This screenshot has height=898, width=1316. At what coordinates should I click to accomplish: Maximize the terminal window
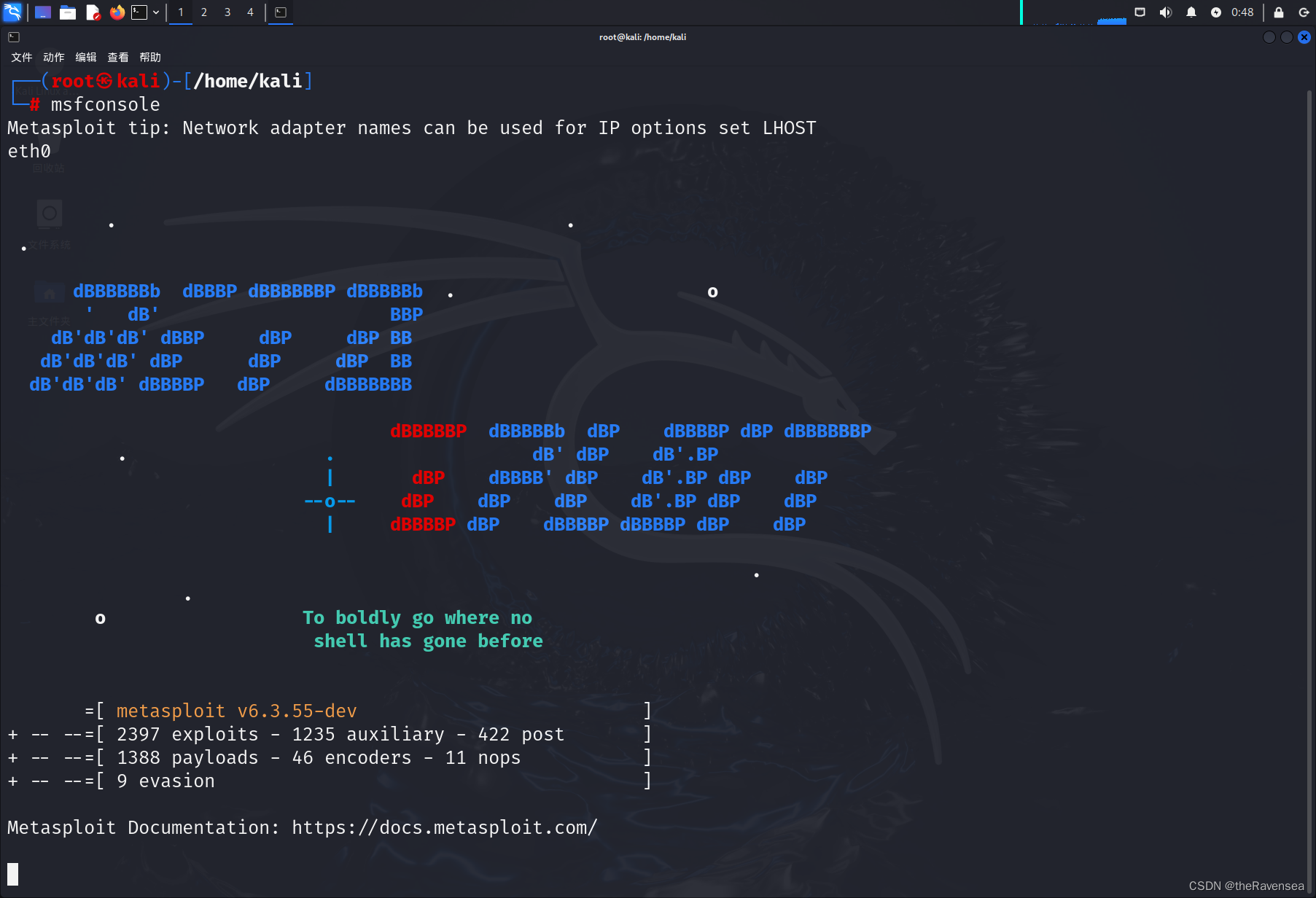coord(1287,37)
